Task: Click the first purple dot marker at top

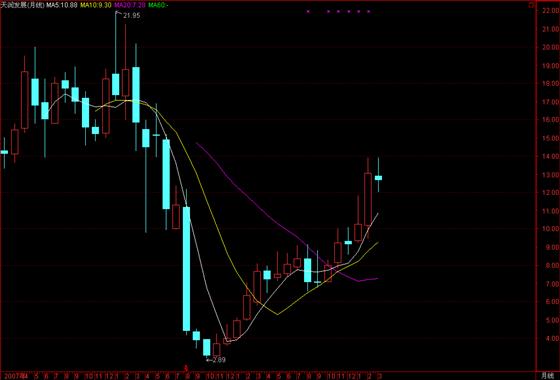Action: (308, 11)
